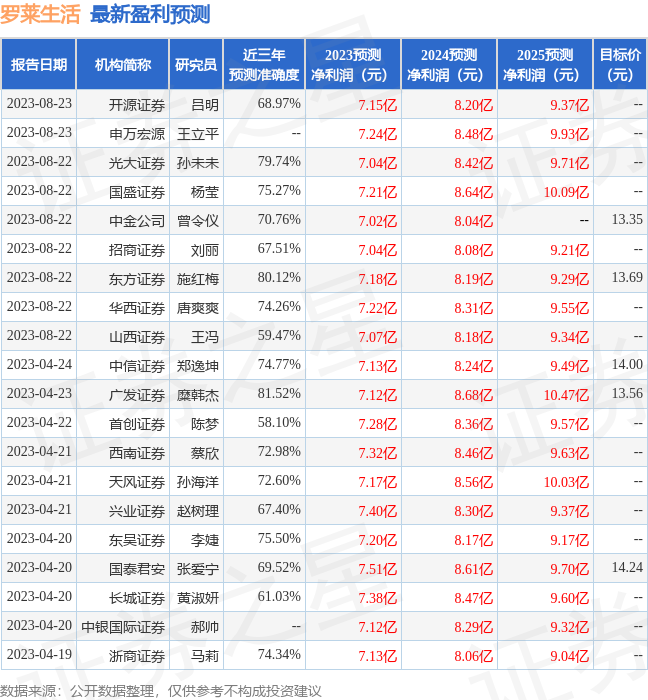This screenshot has height=700, width=648.
Task: Click the 2025预测净利润 column header
Action: click(x=545, y=64)
